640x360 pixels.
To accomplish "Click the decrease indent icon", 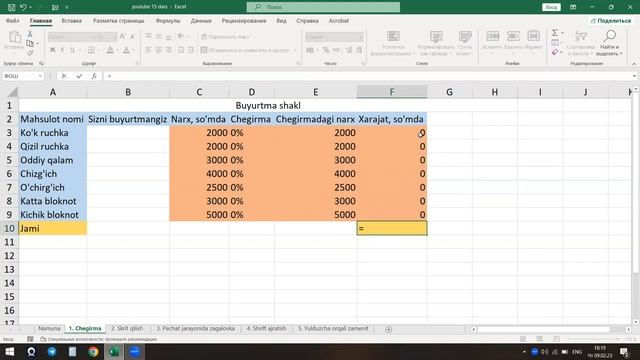I will pyautogui.click(x=181, y=50).
